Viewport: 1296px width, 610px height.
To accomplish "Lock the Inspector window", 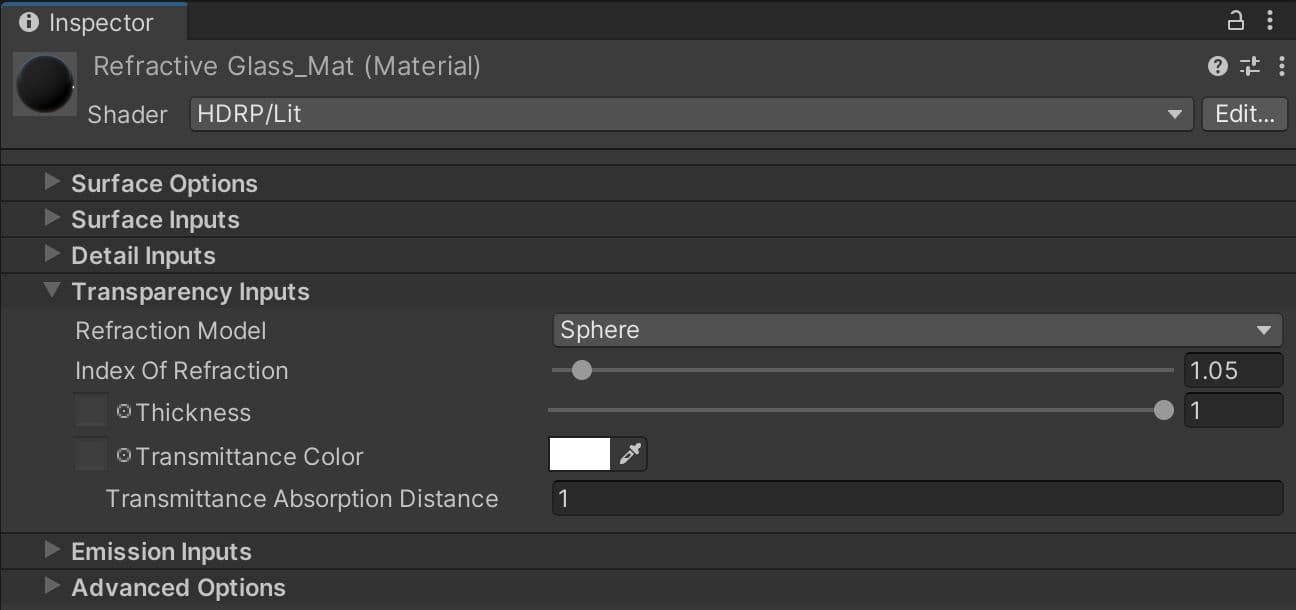I will (x=1236, y=19).
